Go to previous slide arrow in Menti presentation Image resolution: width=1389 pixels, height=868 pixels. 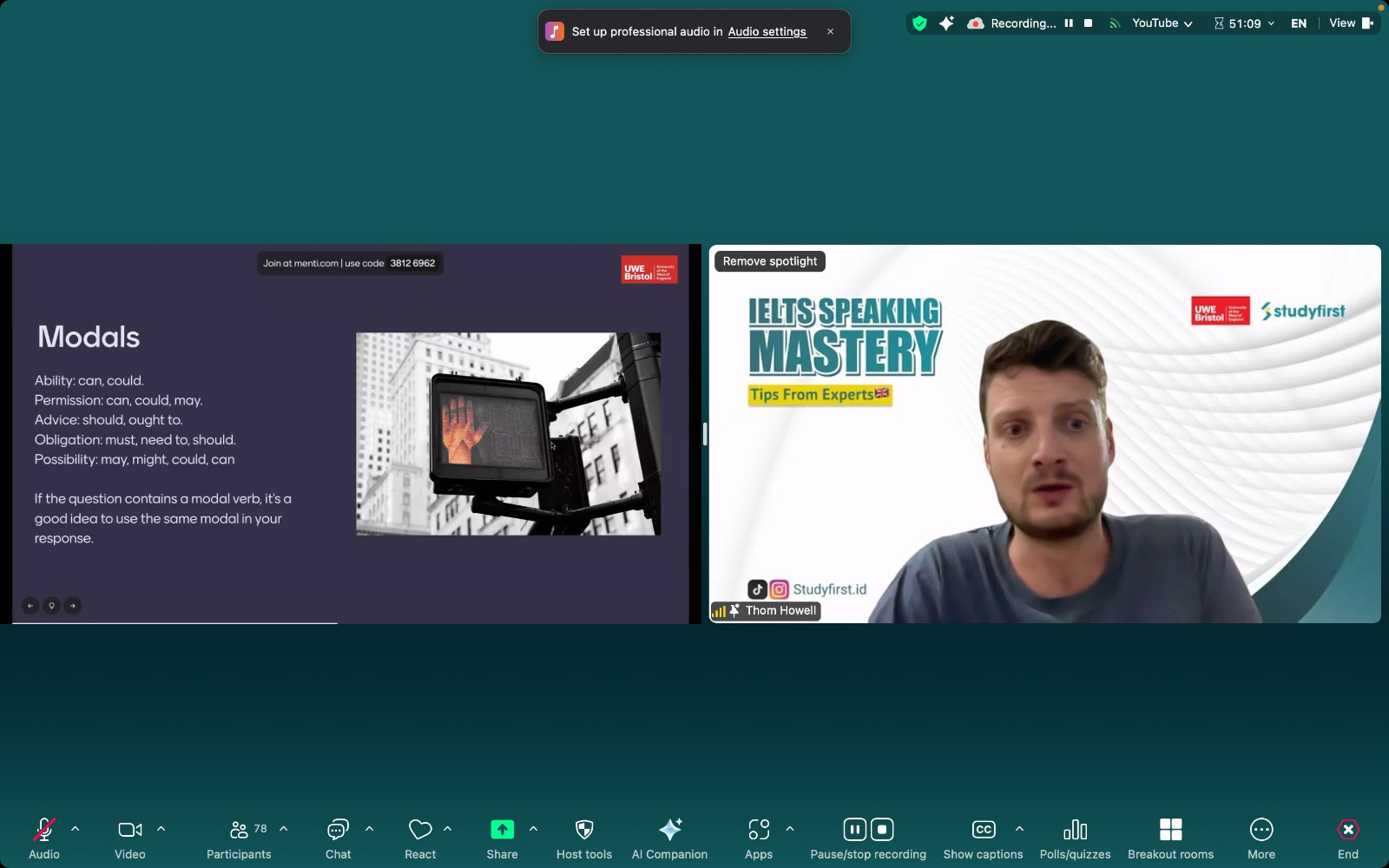[30, 606]
